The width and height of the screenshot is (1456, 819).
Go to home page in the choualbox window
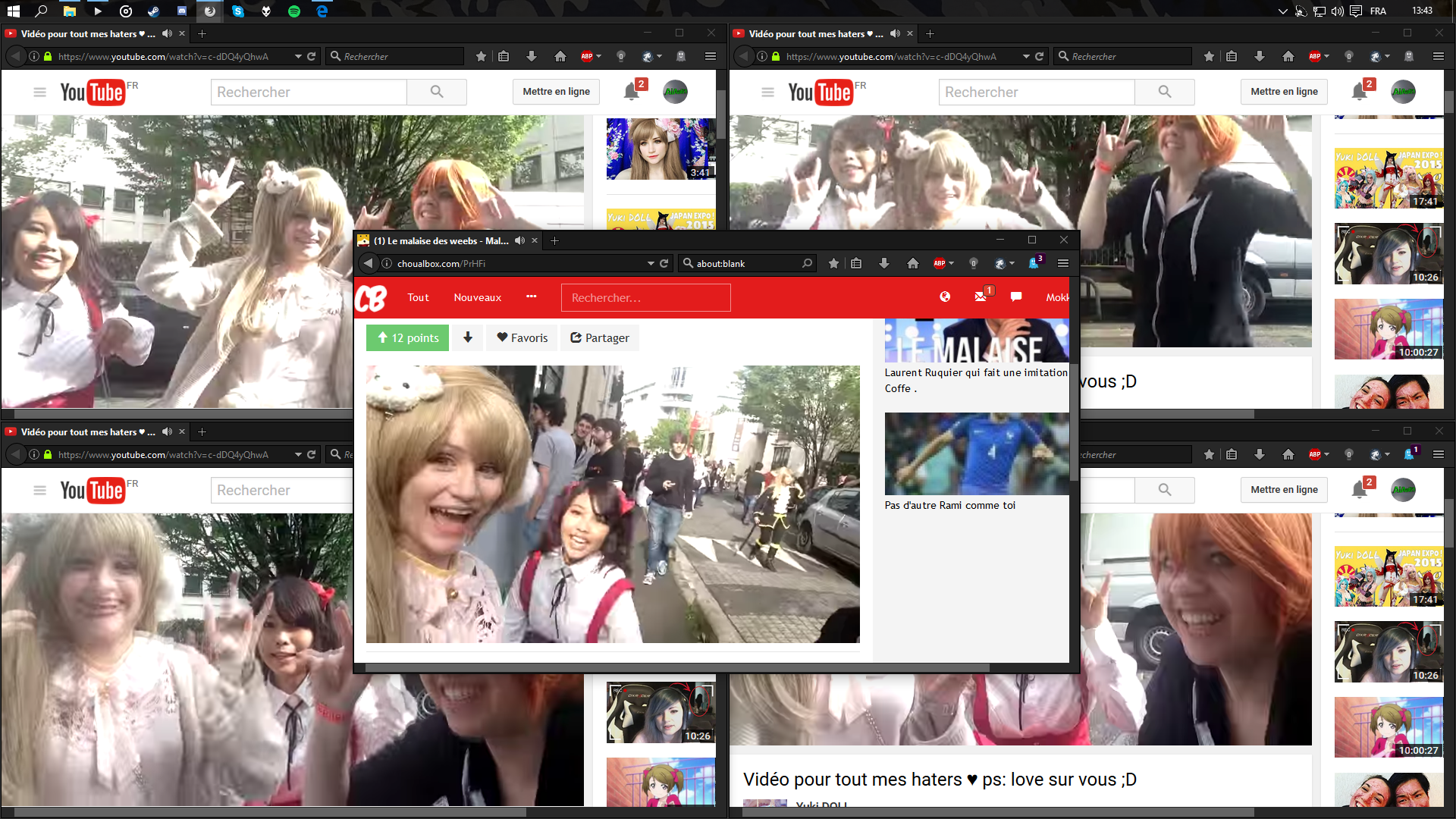coord(913,263)
